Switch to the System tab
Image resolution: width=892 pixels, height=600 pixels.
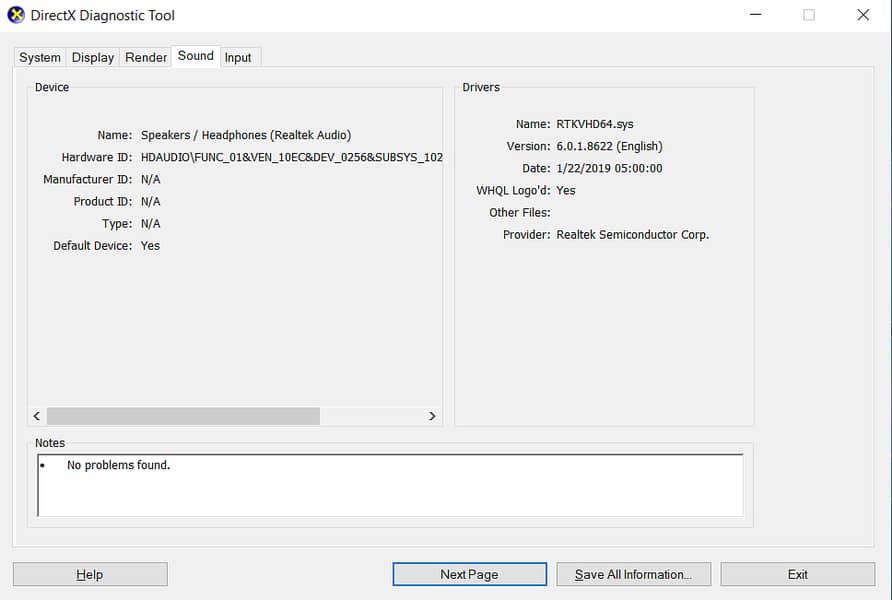click(40, 57)
